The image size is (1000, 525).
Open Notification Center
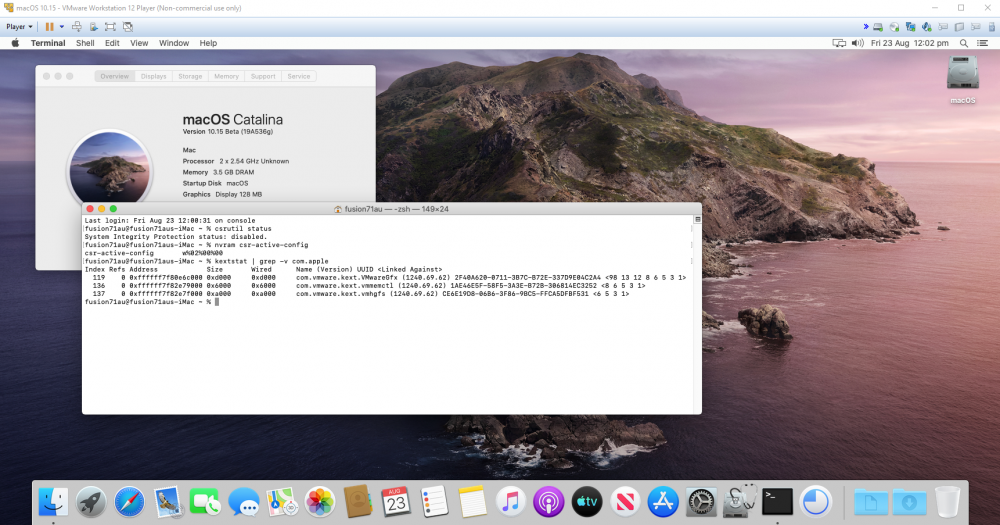click(982, 43)
